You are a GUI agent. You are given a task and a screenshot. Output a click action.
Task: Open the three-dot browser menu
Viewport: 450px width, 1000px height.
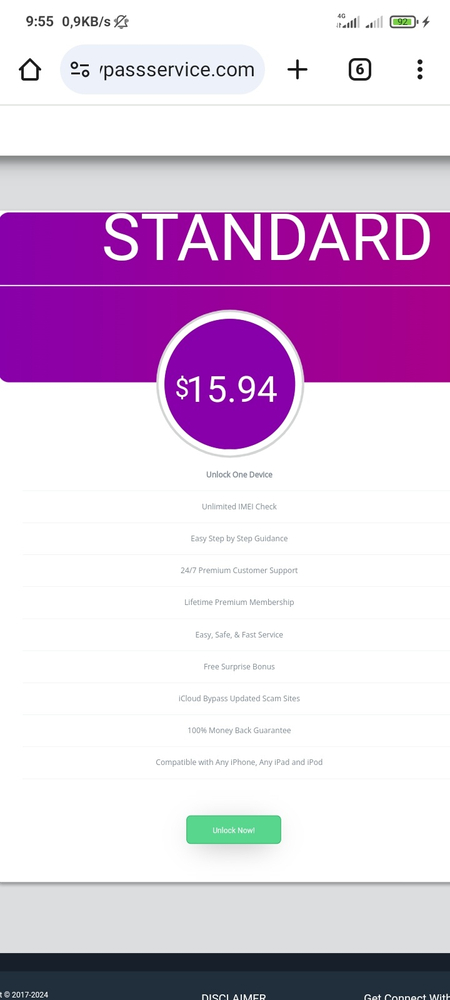pyautogui.click(x=419, y=70)
